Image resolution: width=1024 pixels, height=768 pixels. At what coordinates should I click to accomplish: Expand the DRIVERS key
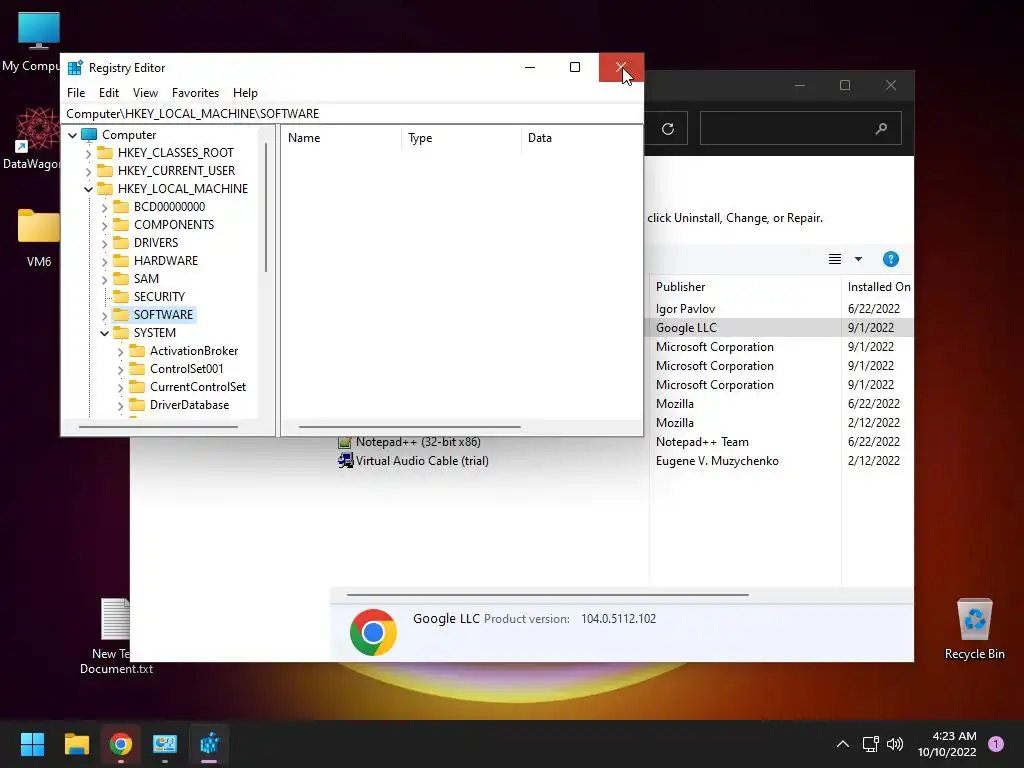coord(104,244)
